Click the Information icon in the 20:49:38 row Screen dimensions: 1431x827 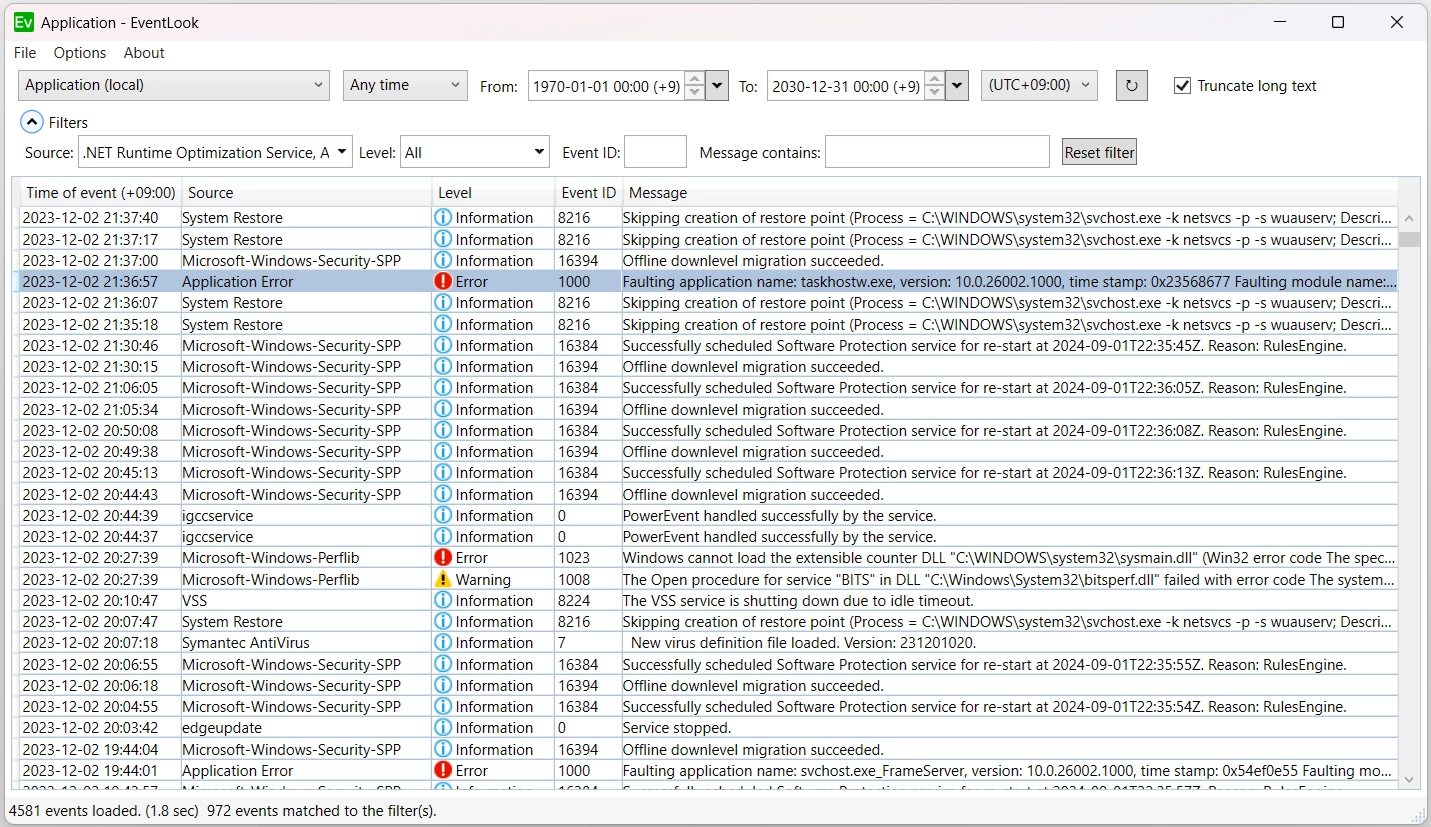click(443, 452)
